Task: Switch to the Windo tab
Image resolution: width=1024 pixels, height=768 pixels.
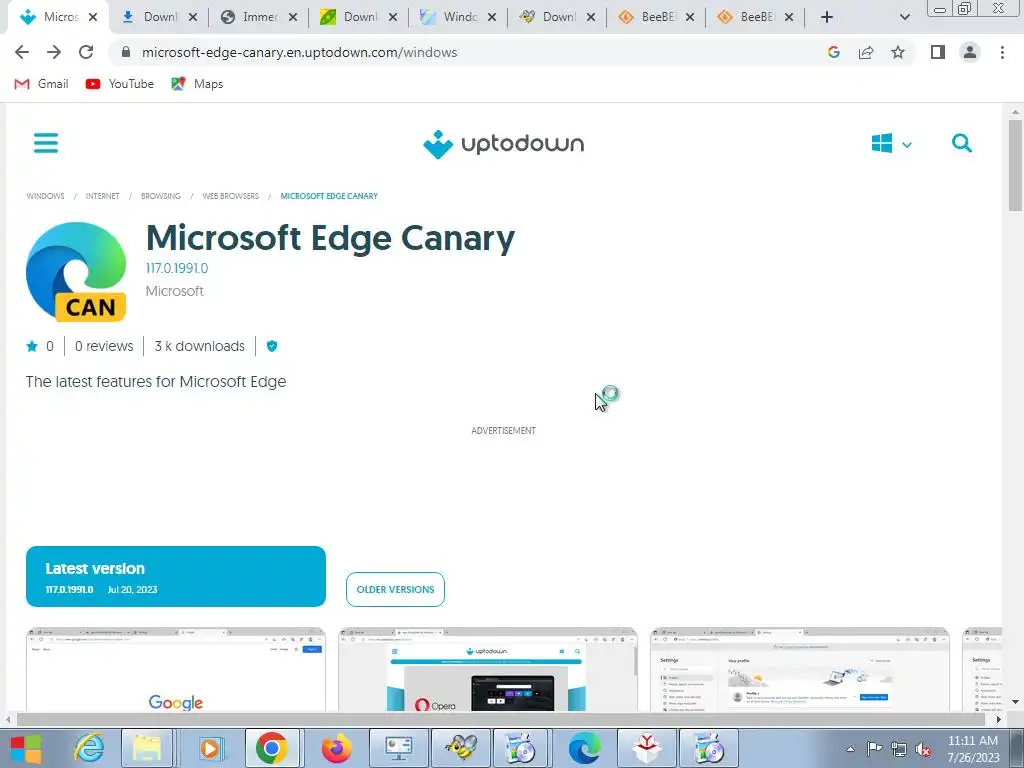Action: 458,17
